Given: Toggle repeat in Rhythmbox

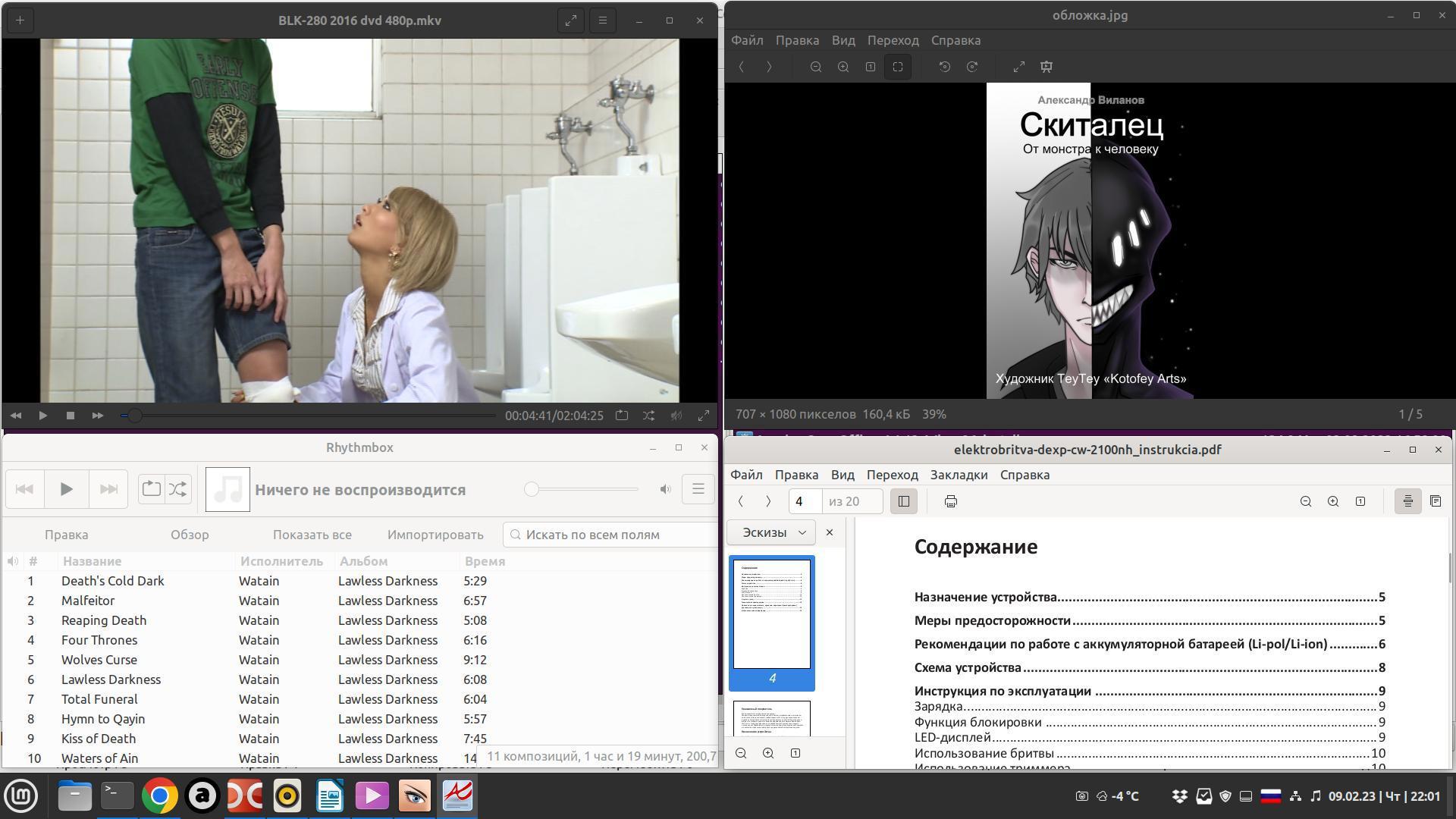Looking at the screenshot, I should tap(151, 489).
